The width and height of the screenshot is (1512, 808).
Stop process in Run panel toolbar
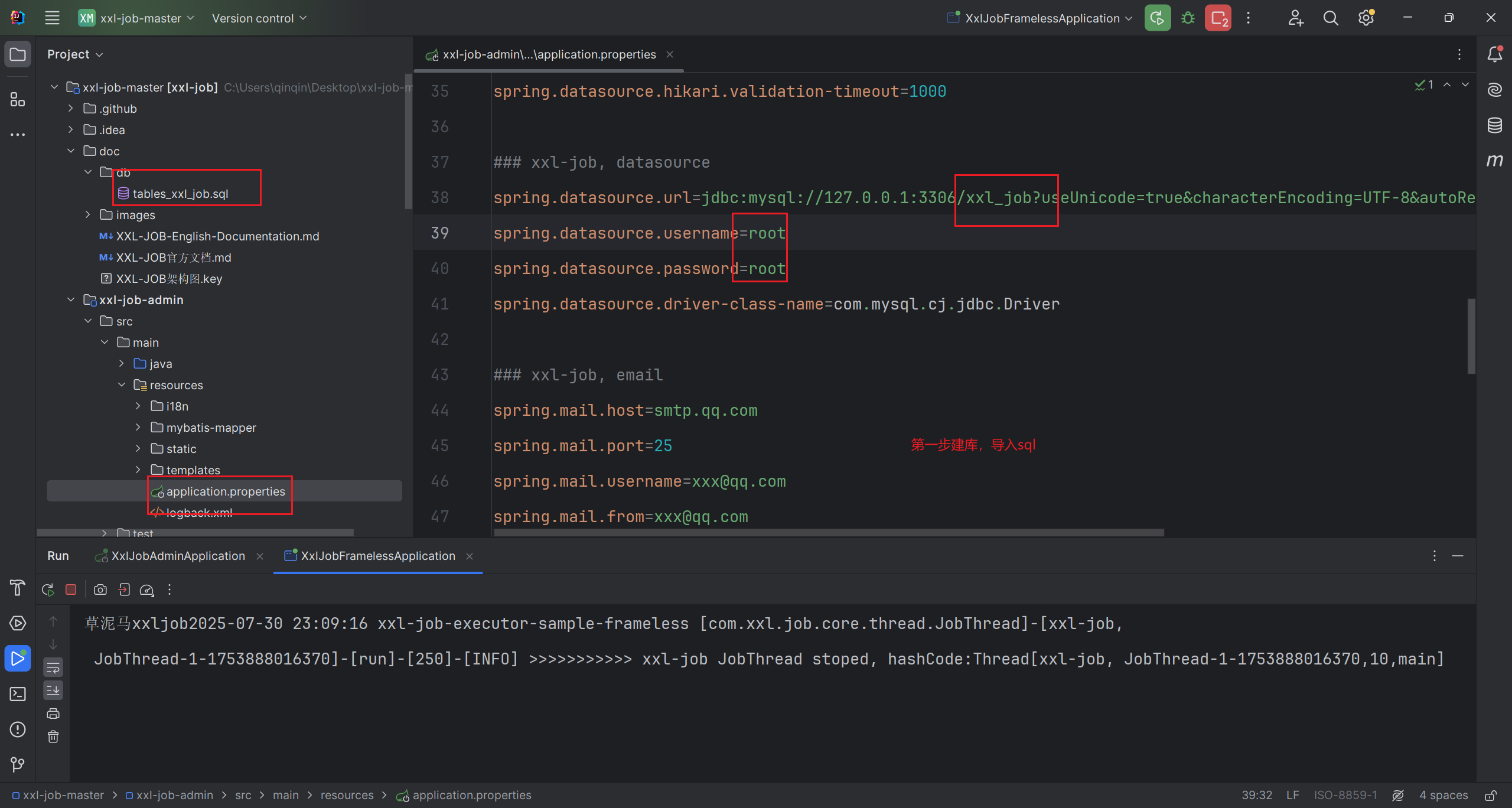(x=71, y=589)
